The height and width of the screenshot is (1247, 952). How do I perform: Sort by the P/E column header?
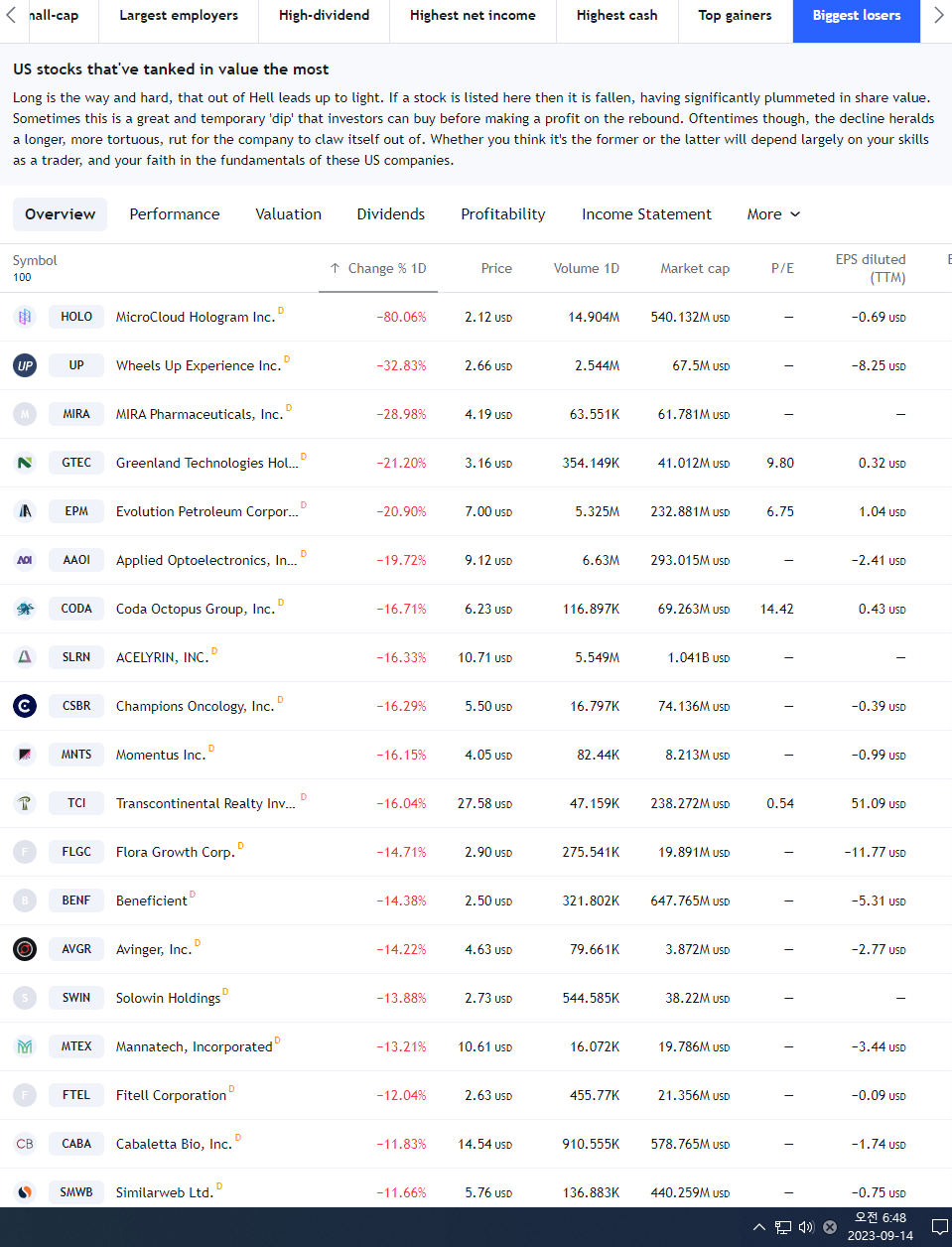[x=782, y=268]
